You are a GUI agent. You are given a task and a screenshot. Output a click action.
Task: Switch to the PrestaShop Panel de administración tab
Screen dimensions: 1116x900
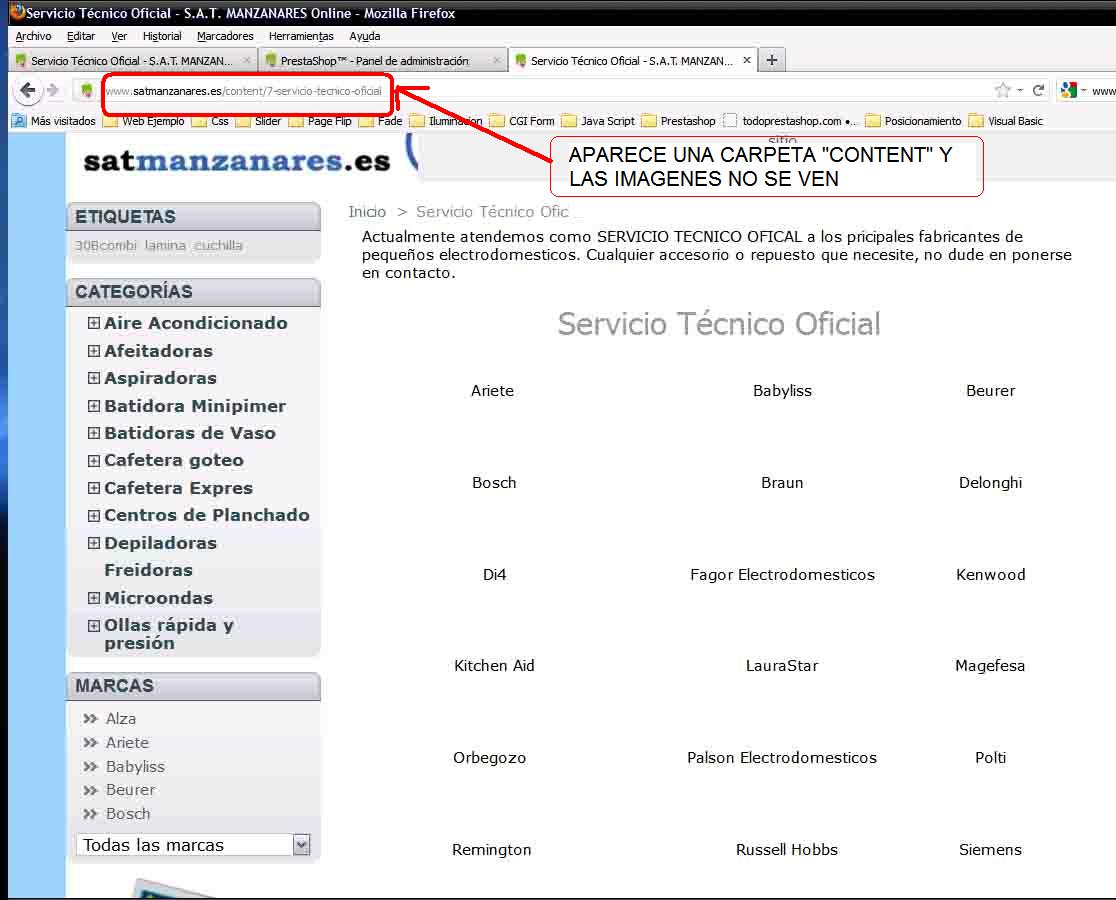click(x=381, y=61)
